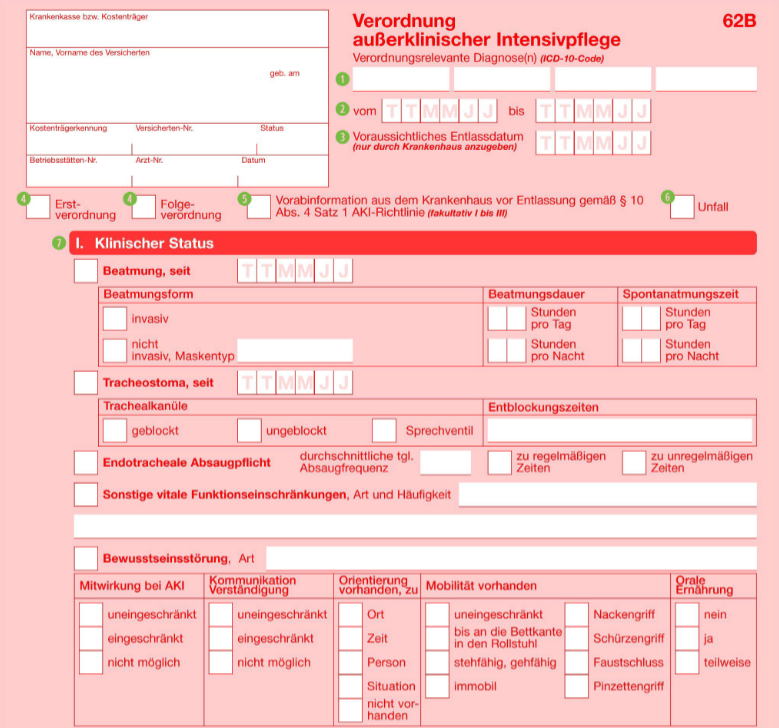Select the 'nicht invasiv, Maskentyp' checkbox
Image resolution: width=779 pixels, height=728 pixels.
(x=115, y=350)
